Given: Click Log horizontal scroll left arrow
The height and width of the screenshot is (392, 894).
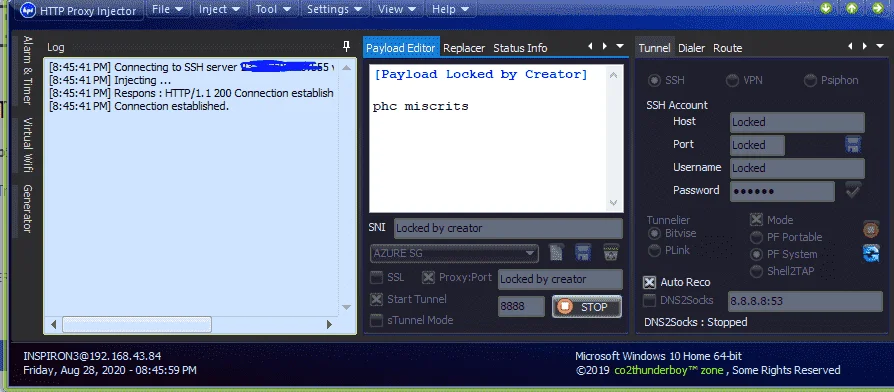Looking at the screenshot, I should pos(54,325).
